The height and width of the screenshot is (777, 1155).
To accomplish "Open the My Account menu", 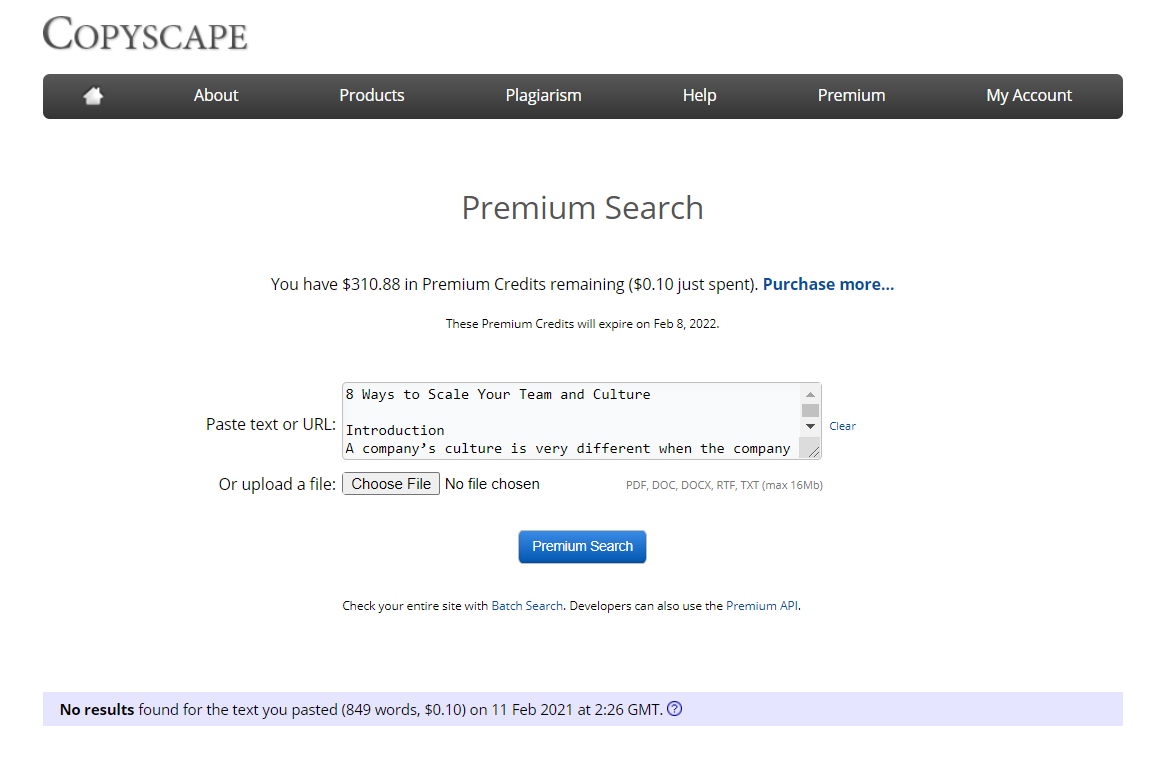I will click(x=1028, y=96).
